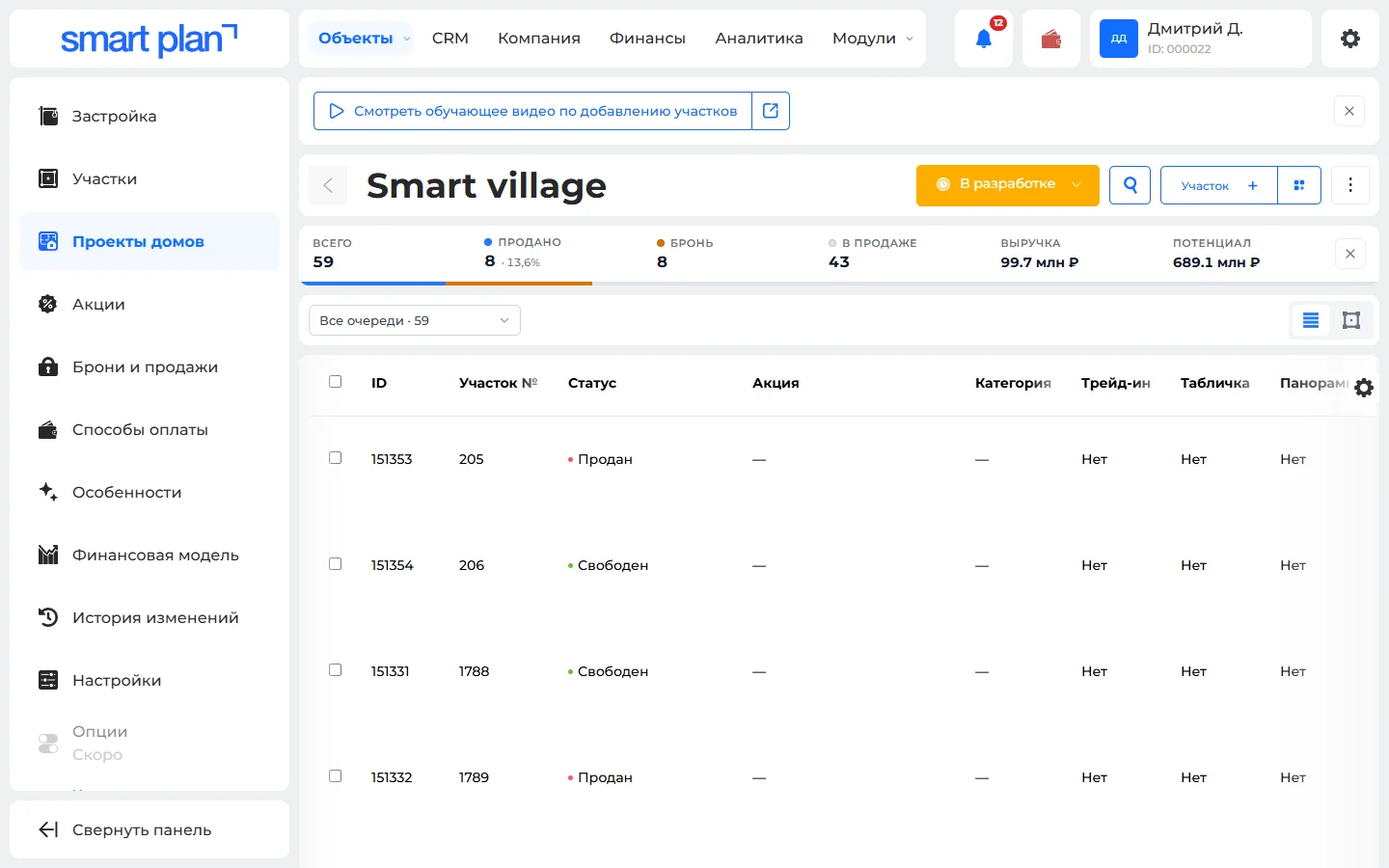Screen dimensions: 1389x868
Task: Open Застройка in the sidebar
Action: (x=150, y=116)
